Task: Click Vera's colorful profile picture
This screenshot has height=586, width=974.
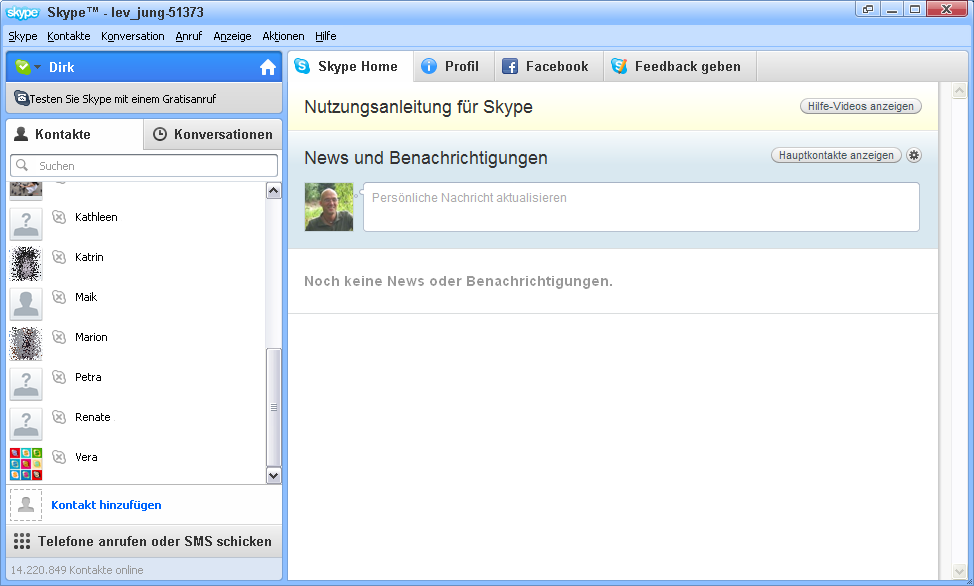Action: tap(26, 464)
